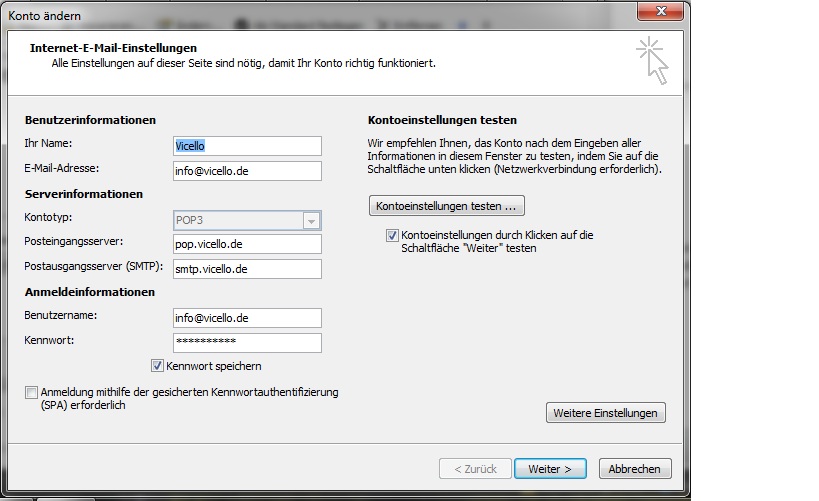Click the Serverinformationen heading
The width and height of the screenshot is (819, 501).
[x=84, y=194]
